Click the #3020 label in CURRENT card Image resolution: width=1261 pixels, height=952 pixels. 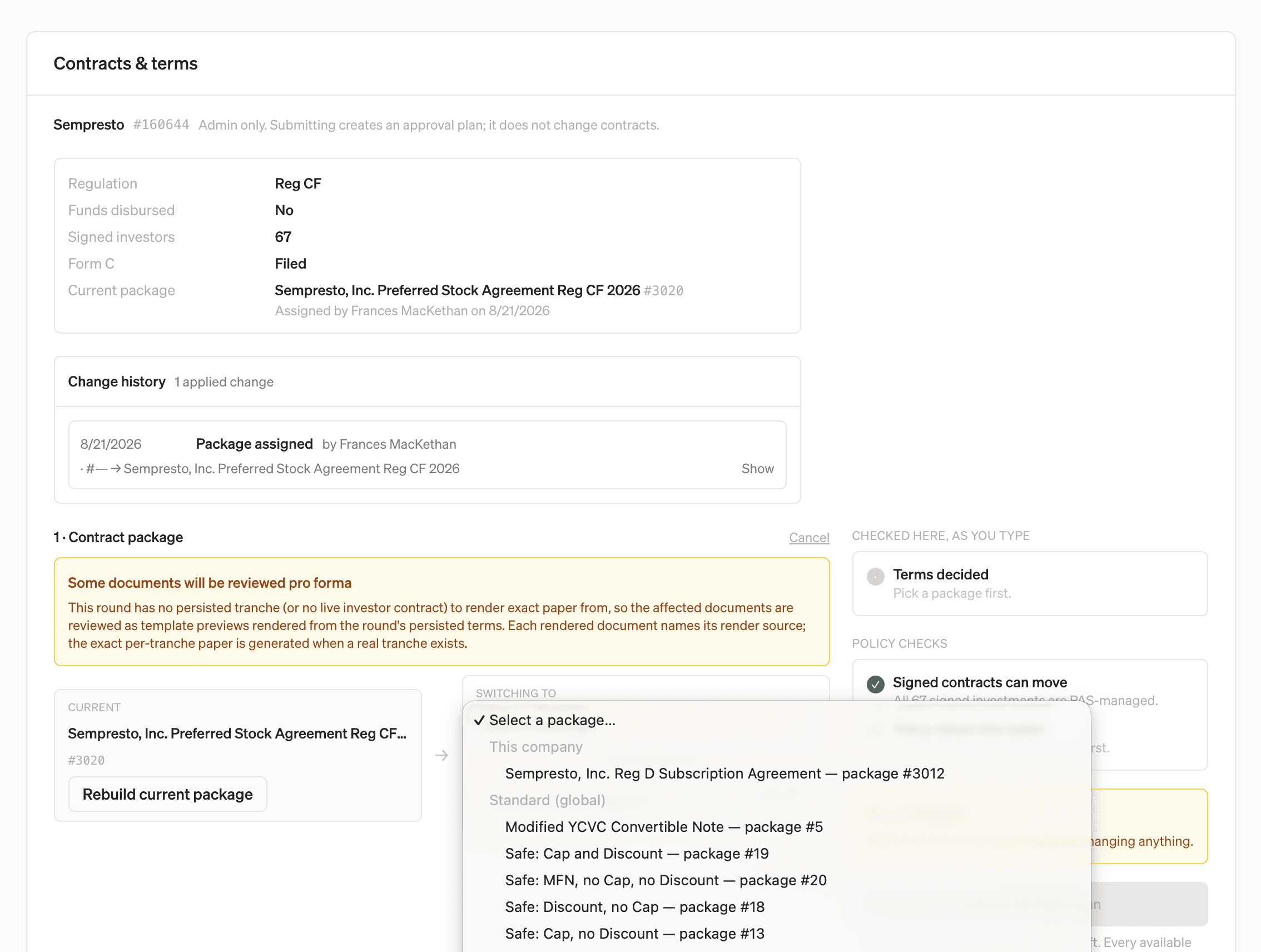[86, 761]
